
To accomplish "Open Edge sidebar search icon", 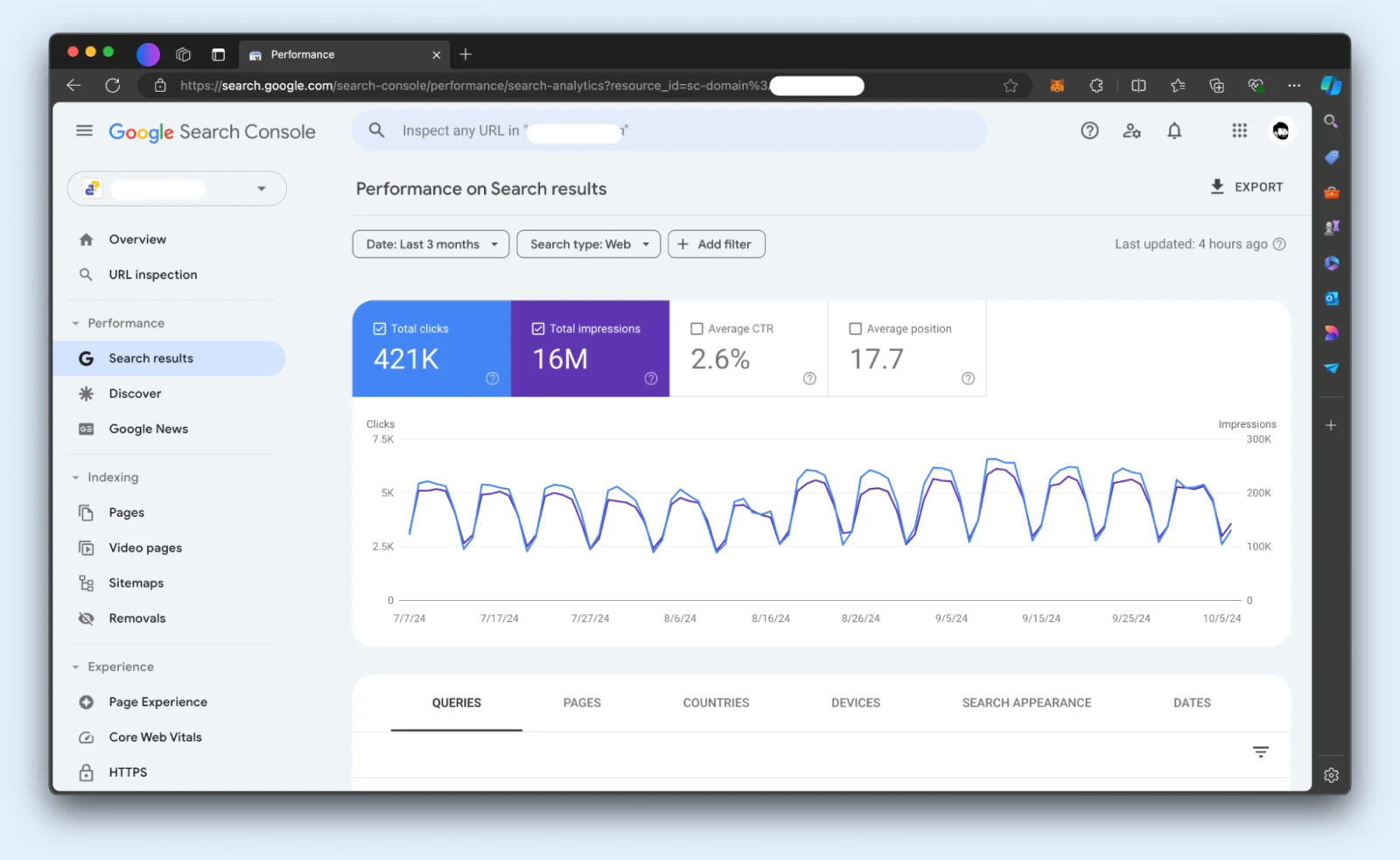I will pos(1331,122).
